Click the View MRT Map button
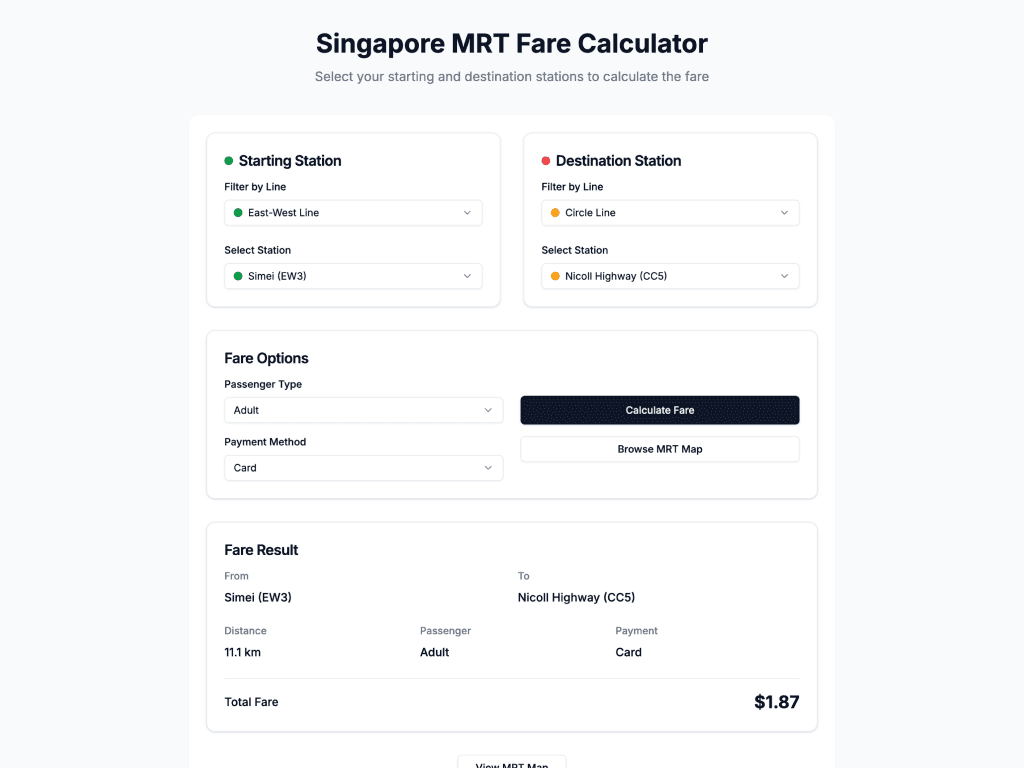 coord(512,763)
